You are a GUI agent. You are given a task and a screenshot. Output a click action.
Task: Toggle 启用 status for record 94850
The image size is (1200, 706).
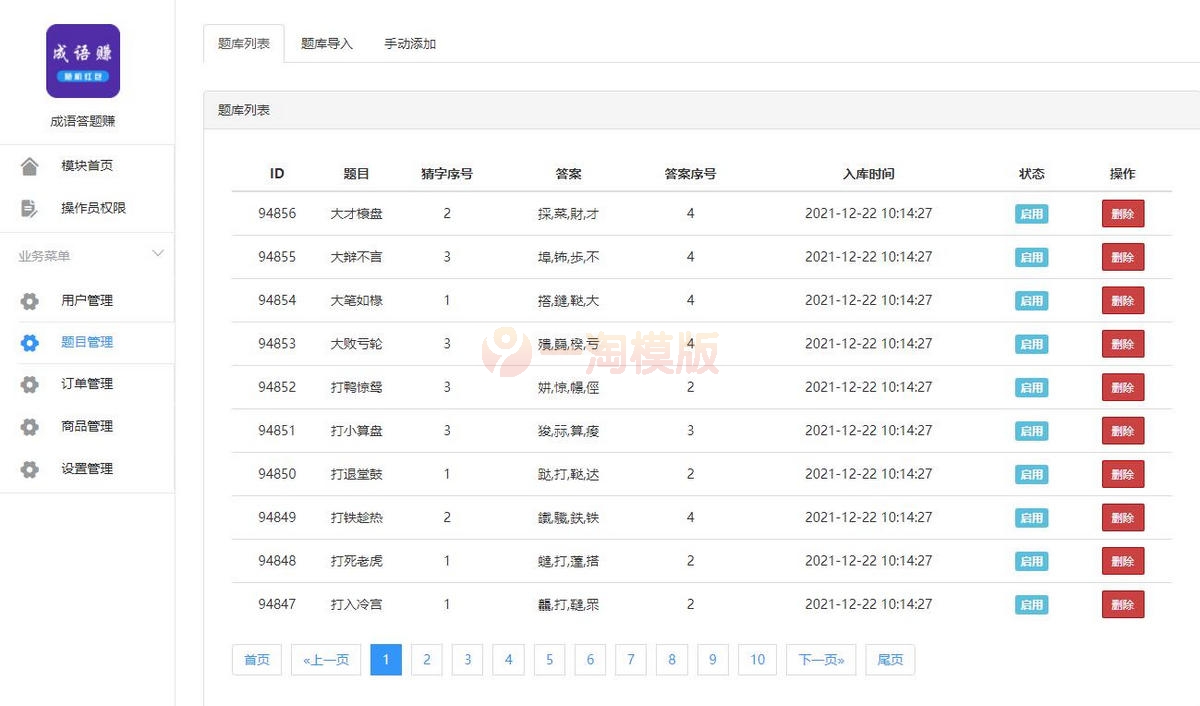(x=1031, y=474)
